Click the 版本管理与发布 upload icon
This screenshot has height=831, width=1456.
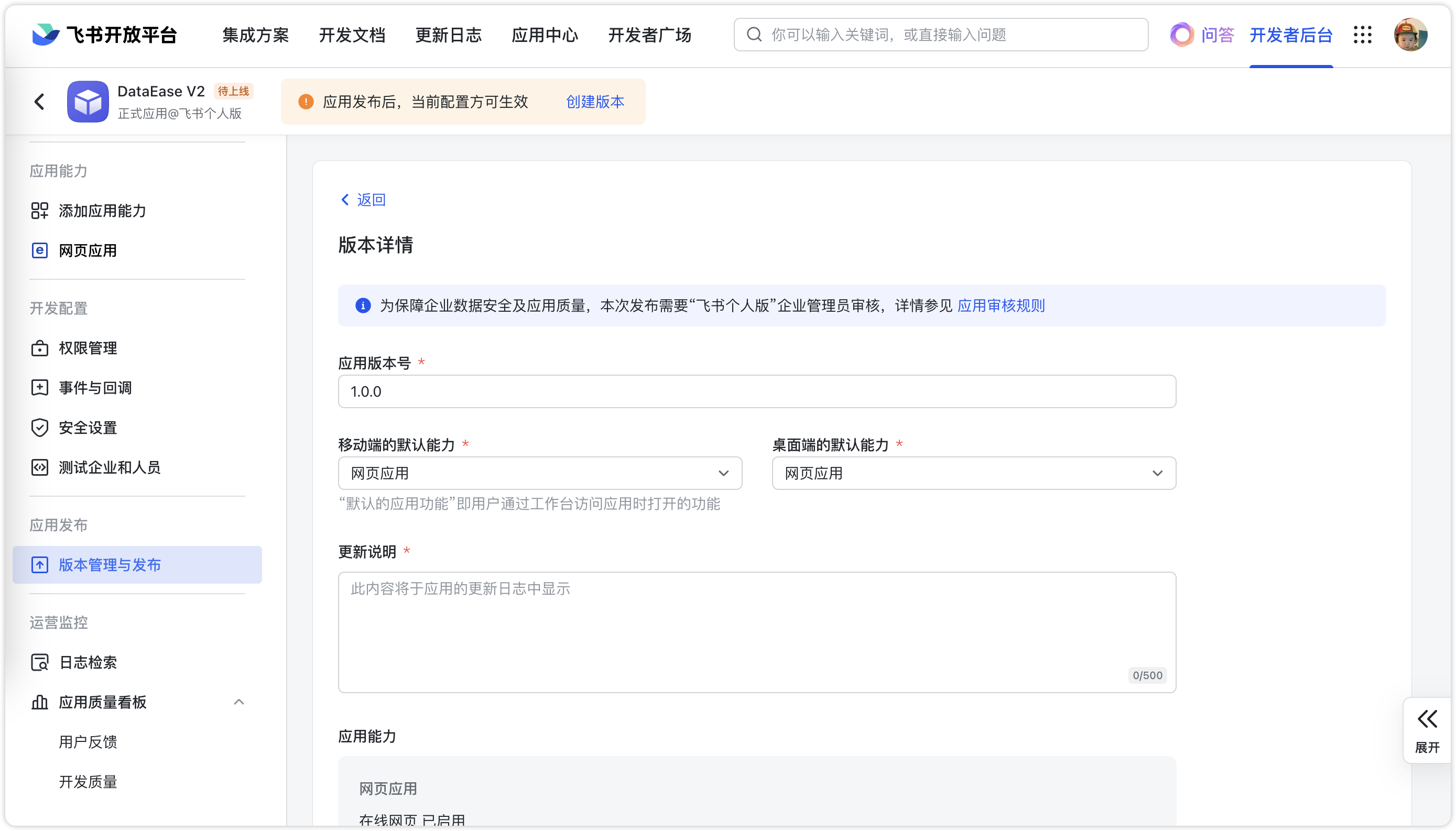pyautogui.click(x=39, y=565)
